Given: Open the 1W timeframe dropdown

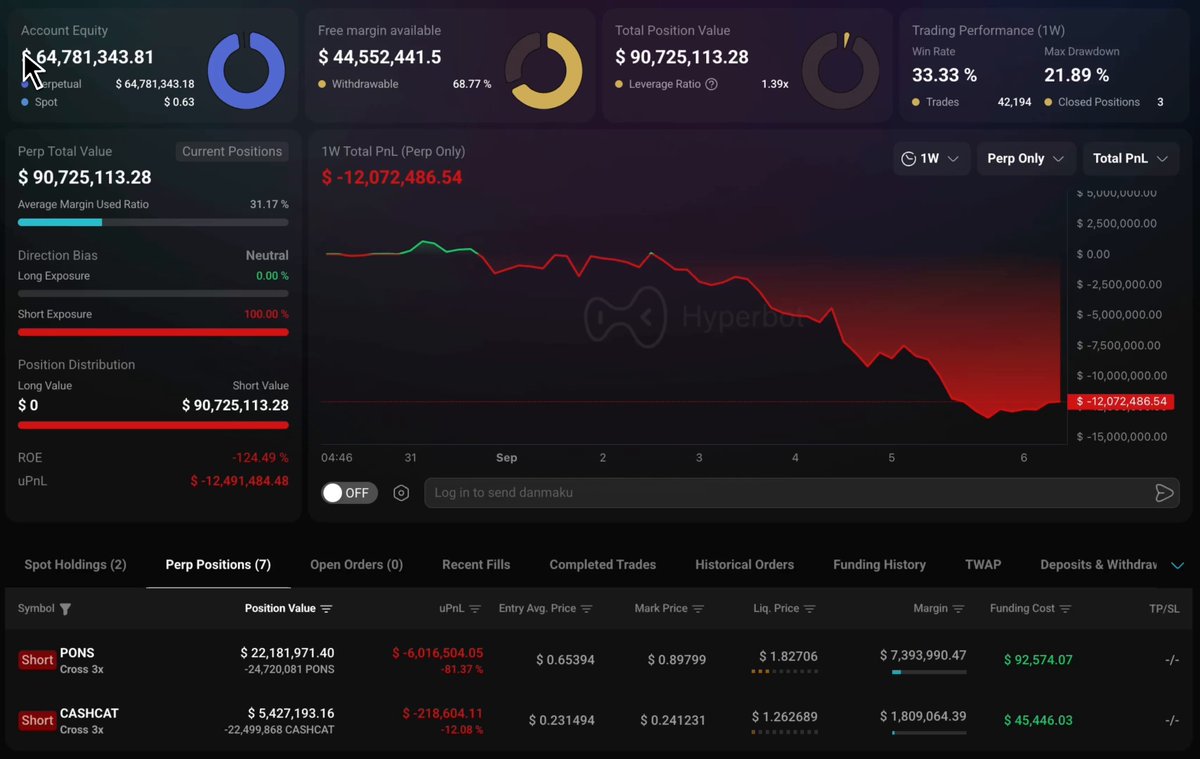Looking at the screenshot, I should pyautogui.click(x=931, y=159).
